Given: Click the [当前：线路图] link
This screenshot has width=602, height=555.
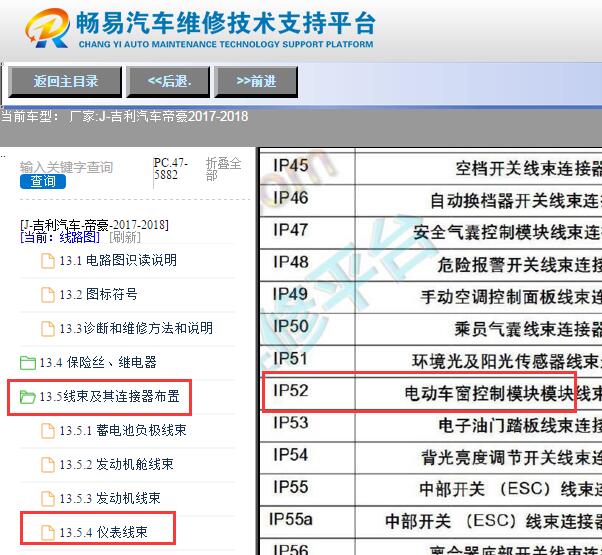Looking at the screenshot, I should click(60, 238).
